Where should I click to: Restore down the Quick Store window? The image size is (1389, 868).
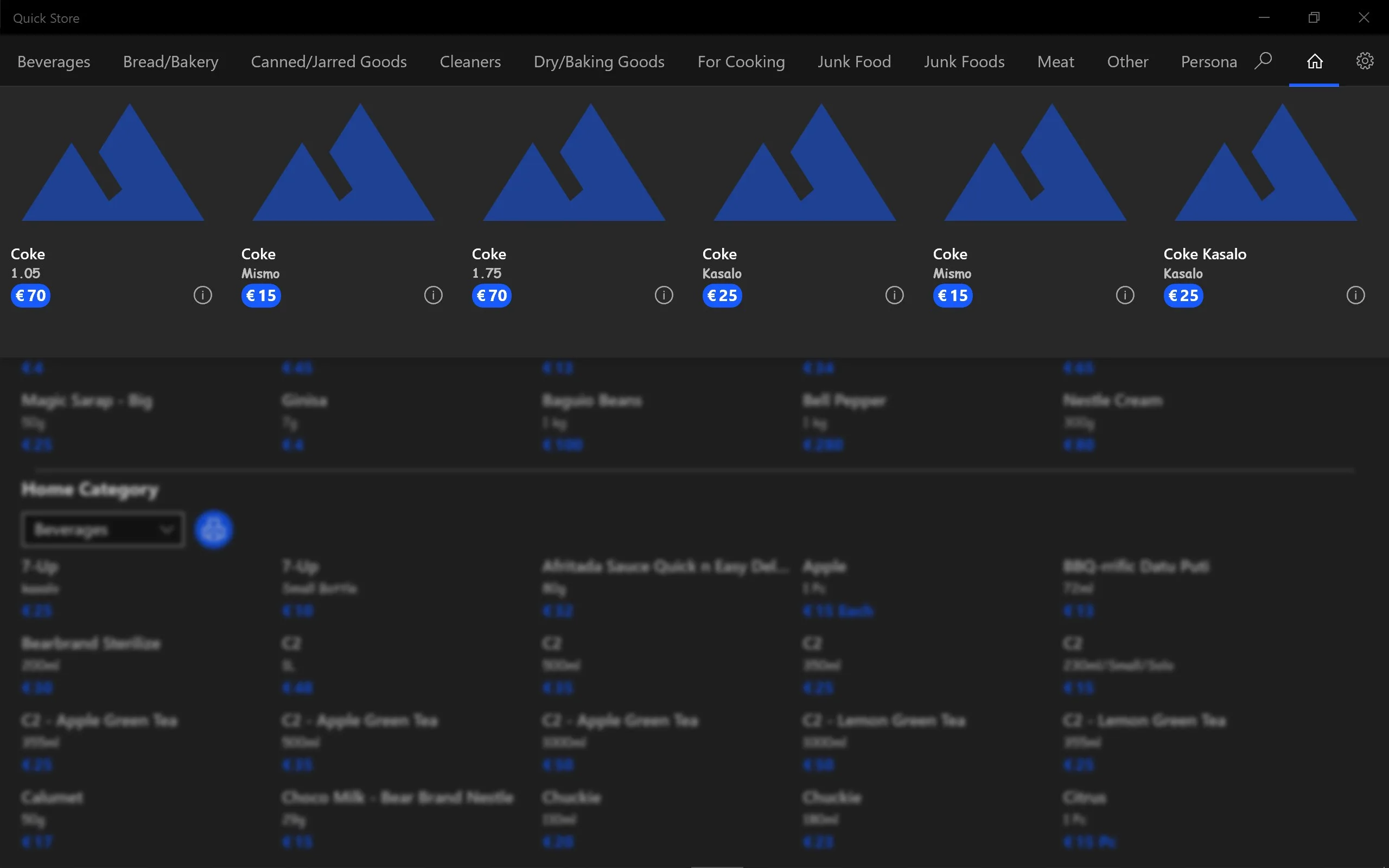(1314, 17)
